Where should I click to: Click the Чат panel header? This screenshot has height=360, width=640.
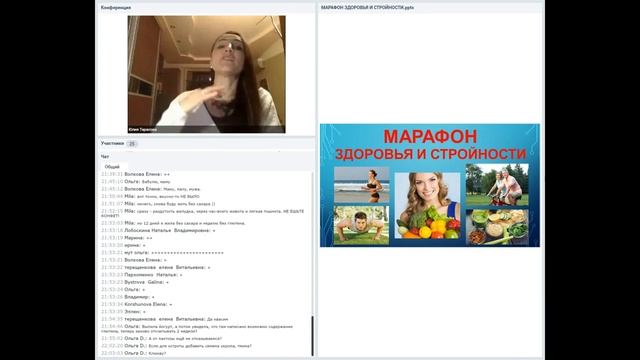click(x=105, y=157)
